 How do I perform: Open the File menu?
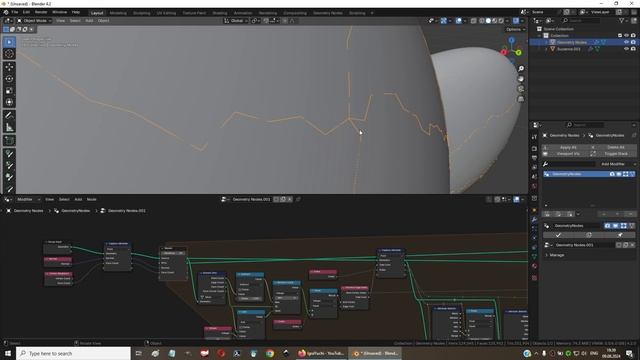click(x=15, y=12)
